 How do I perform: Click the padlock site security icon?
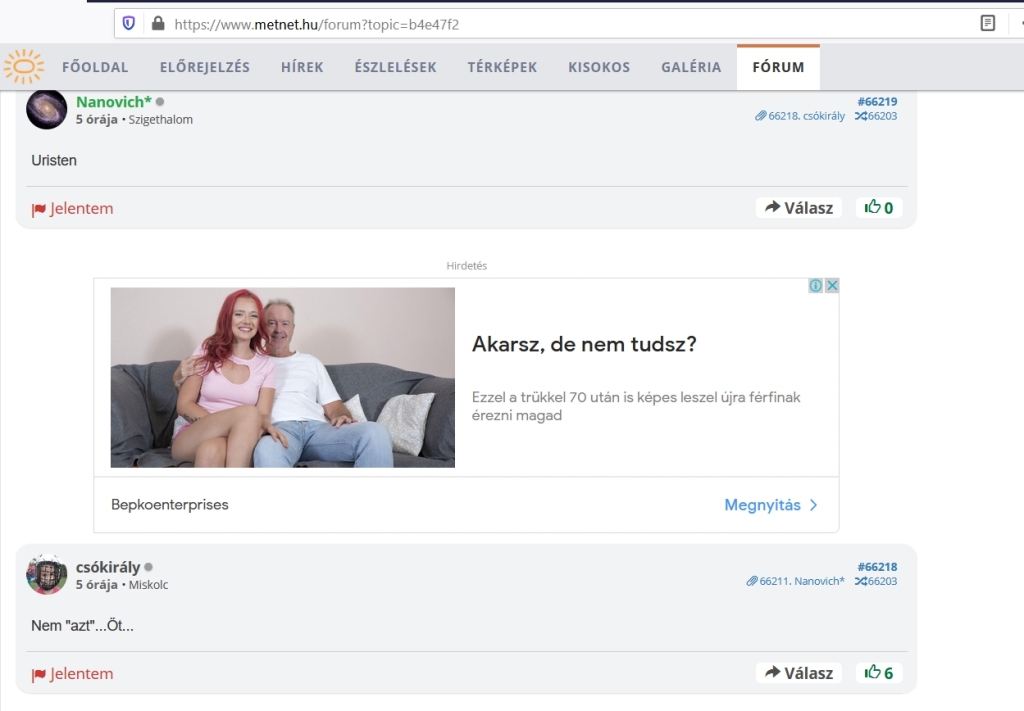(157, 23)
